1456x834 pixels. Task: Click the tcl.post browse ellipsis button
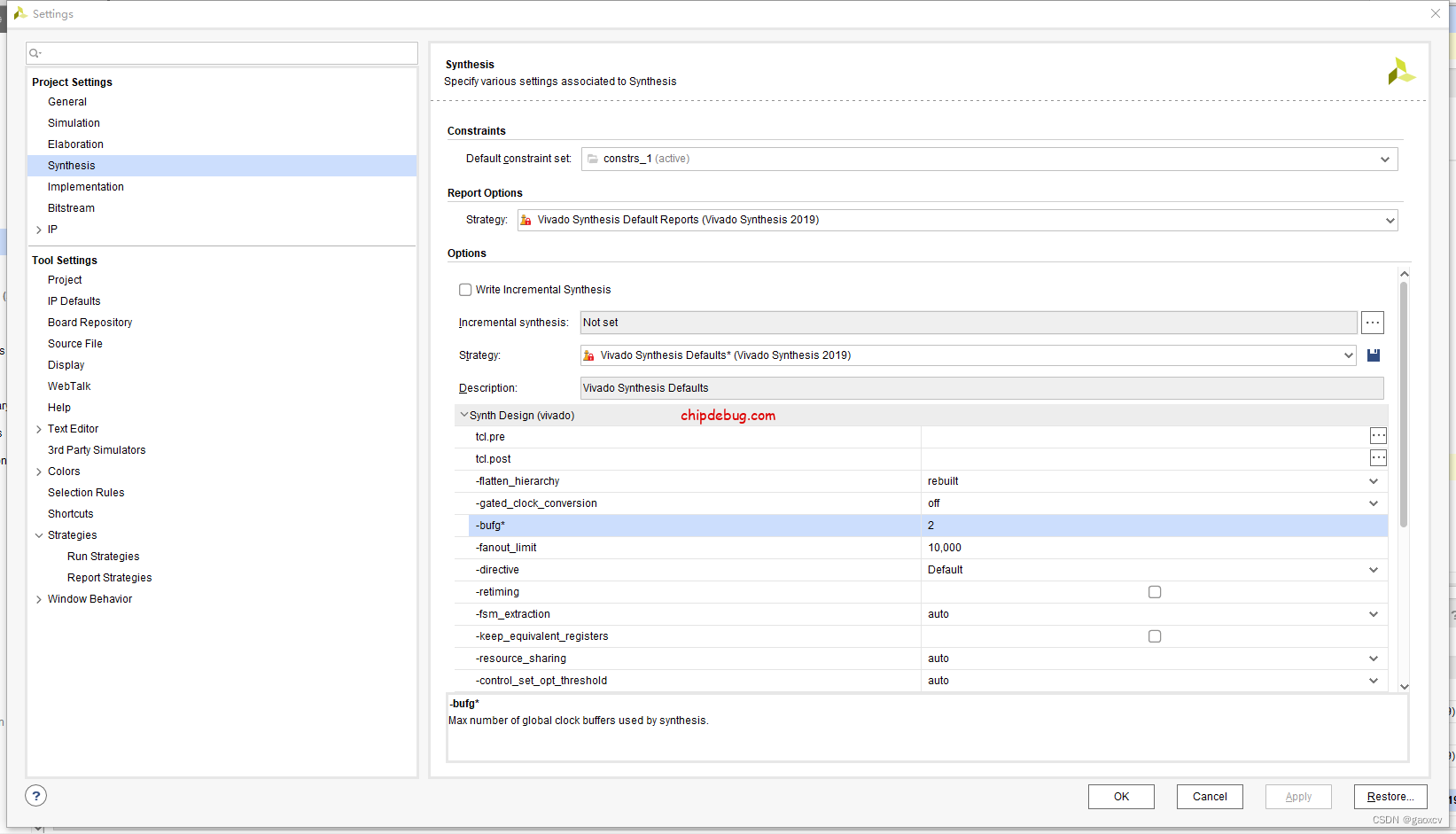(x=1378, y=458)
